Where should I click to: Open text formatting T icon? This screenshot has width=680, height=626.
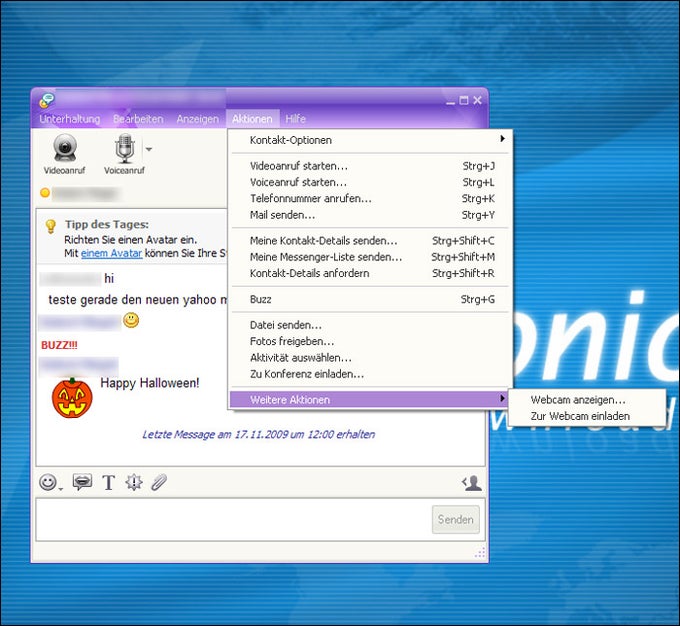pyautogui.click(x=108, y=482)
